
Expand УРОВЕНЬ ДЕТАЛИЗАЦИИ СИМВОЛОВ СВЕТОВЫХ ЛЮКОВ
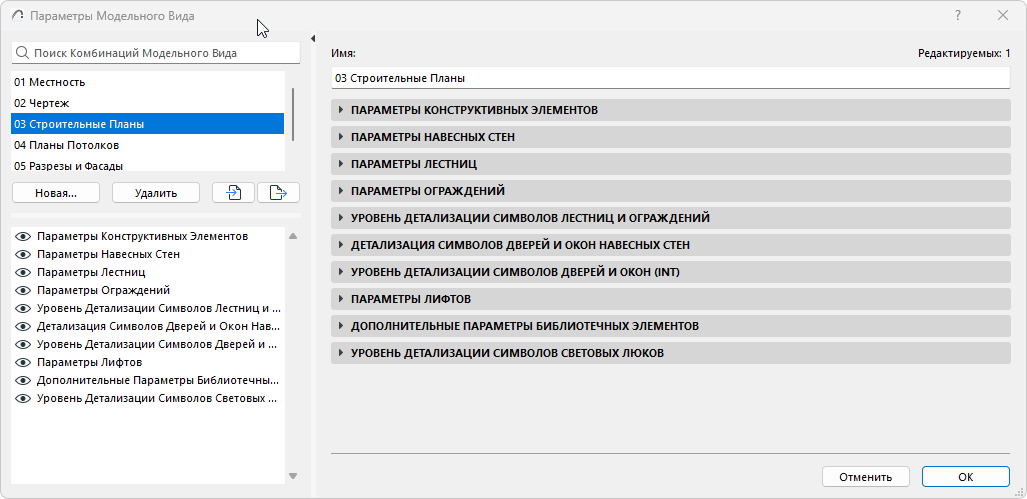671,353
